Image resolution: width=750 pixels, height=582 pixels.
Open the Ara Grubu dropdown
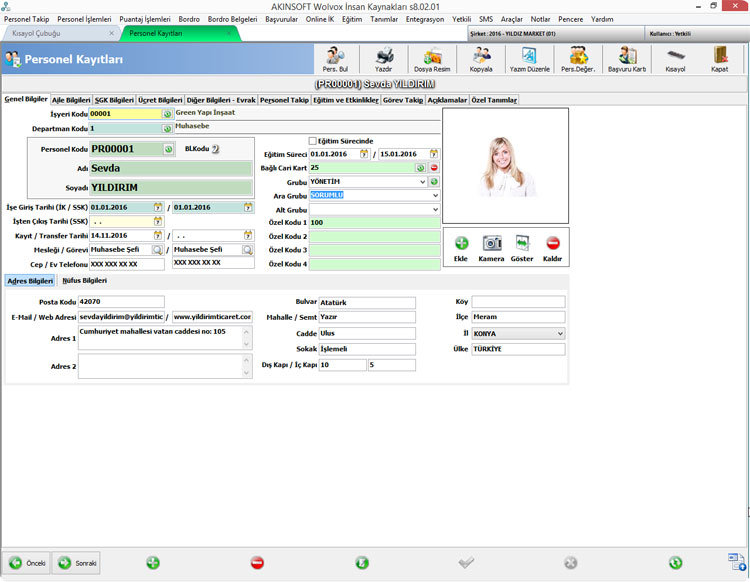[x=435, y=196]
